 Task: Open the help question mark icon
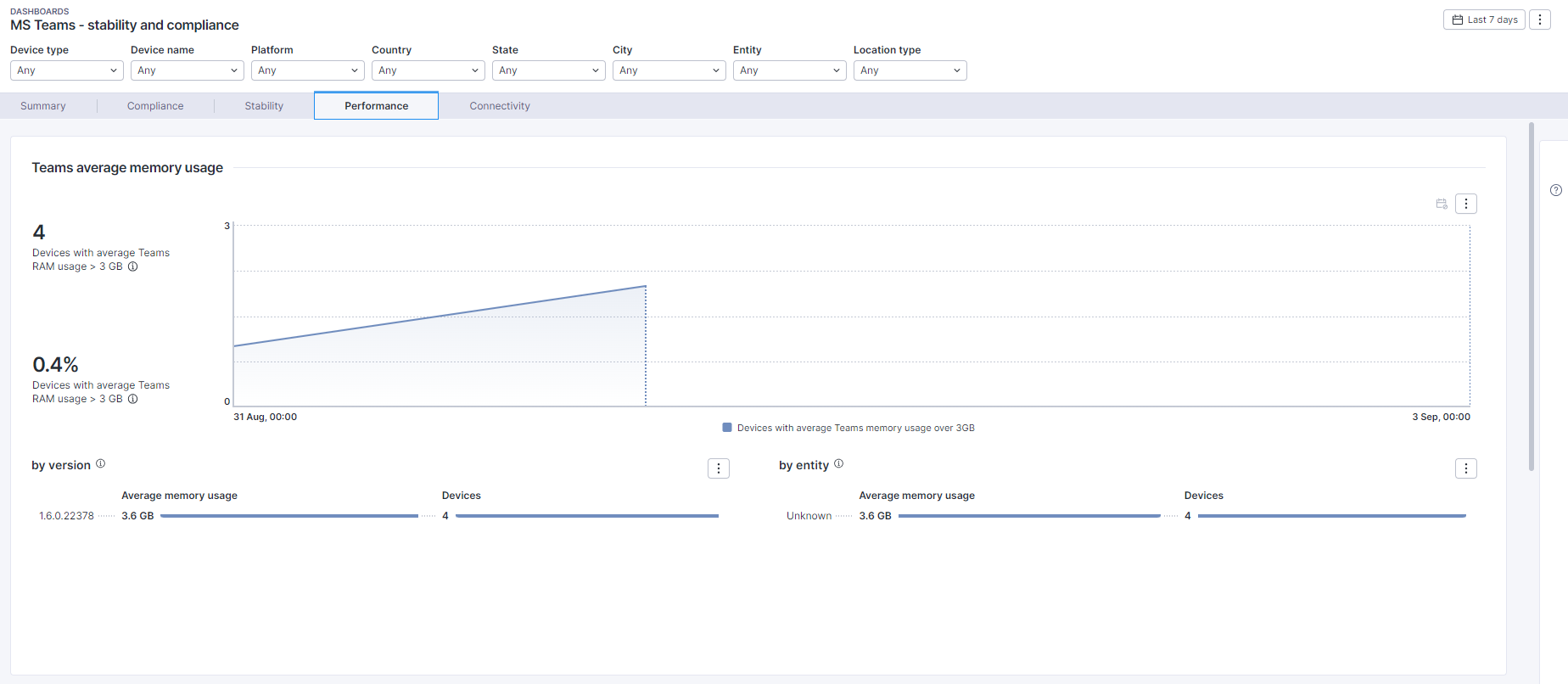pyautogui.click(x=1555, y=190)
